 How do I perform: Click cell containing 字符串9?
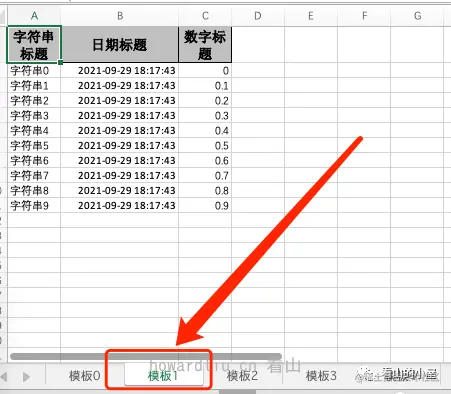(x=34, y=205)
